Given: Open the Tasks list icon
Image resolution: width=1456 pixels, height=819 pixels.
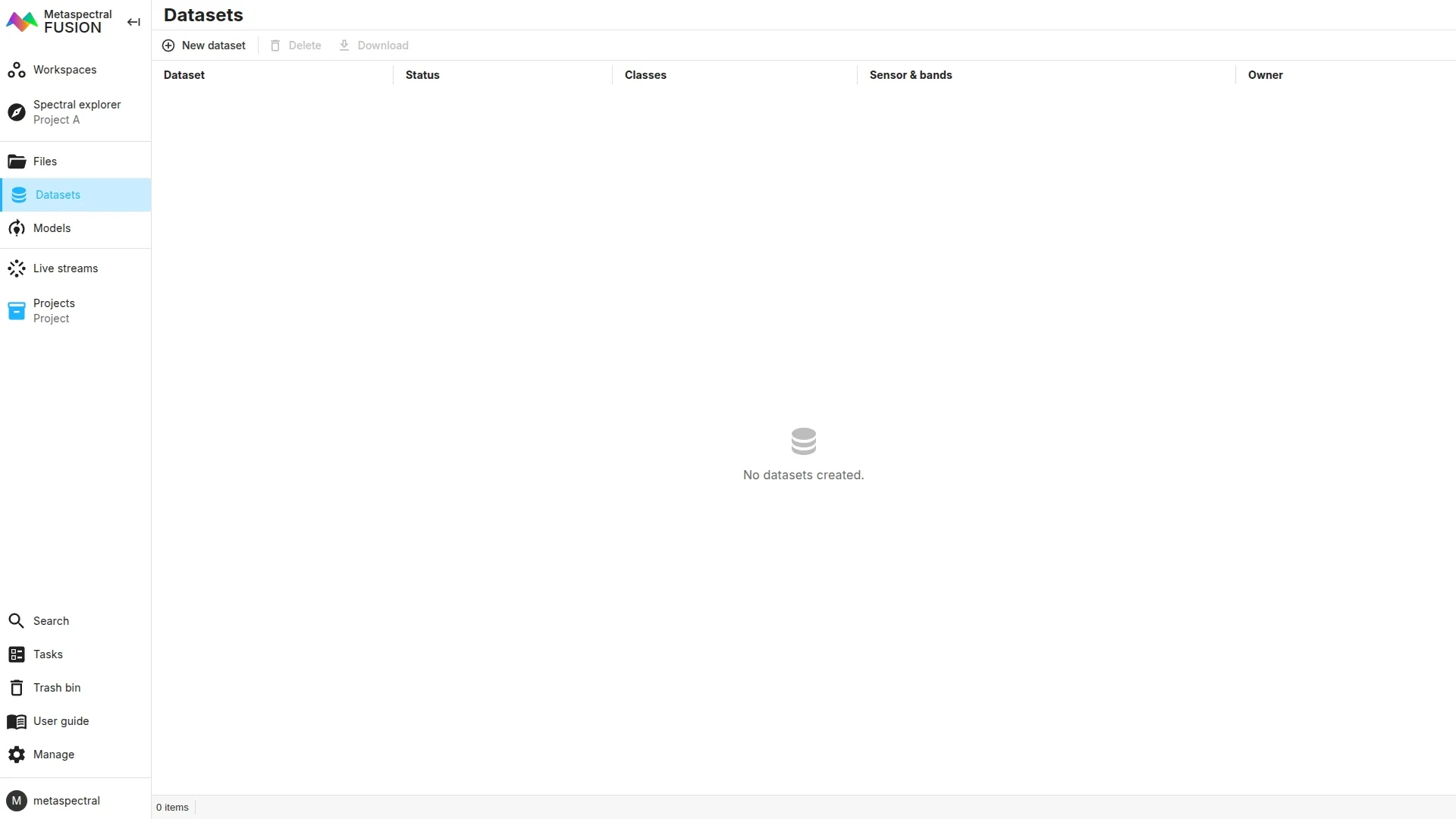Looking at the screenshot, I should (17, 654).
